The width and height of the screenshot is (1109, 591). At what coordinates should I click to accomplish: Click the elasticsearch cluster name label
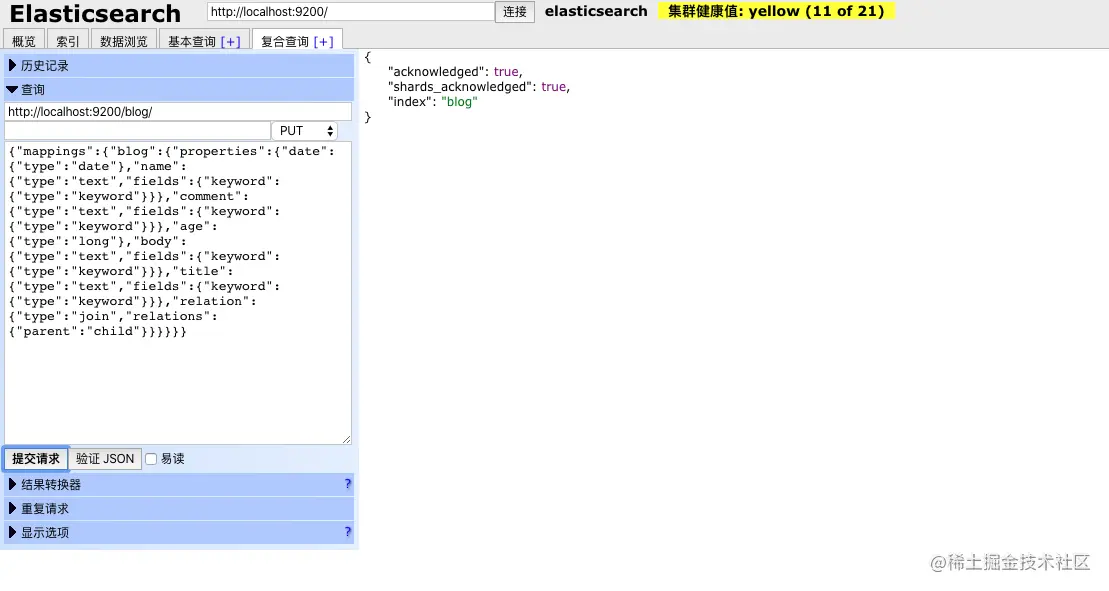tap(596, 11)
